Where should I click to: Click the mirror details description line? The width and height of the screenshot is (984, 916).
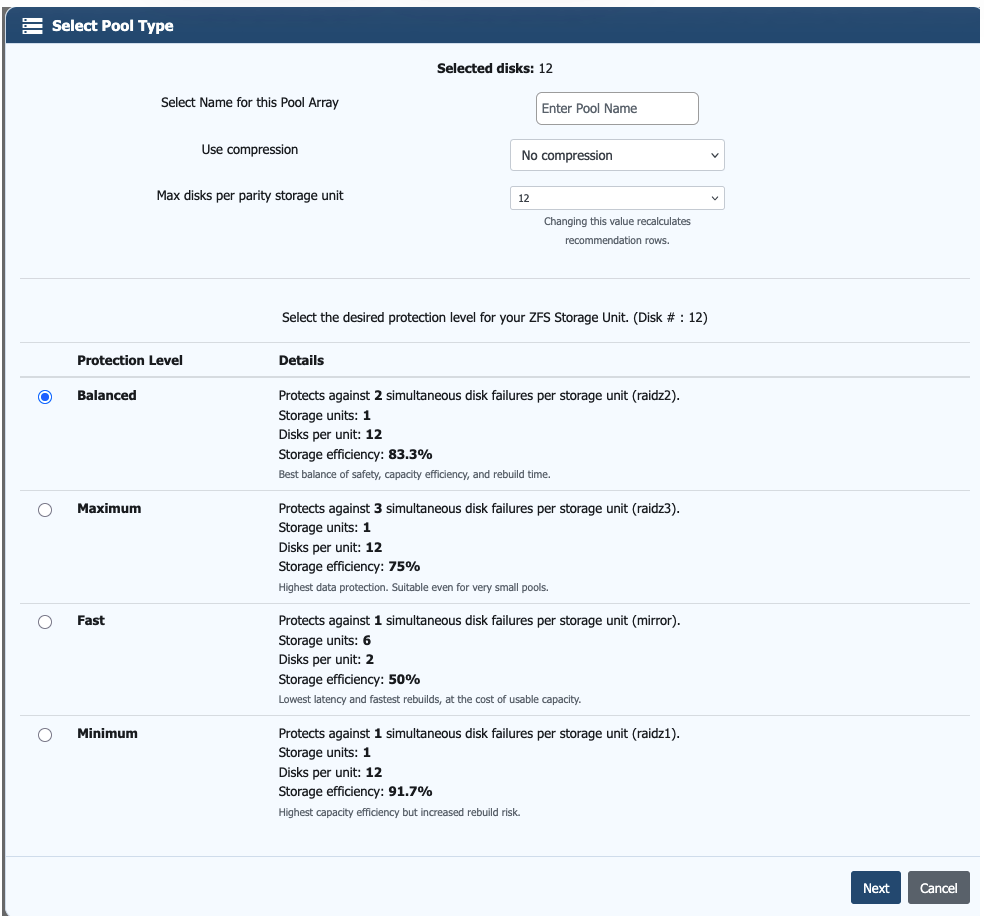pos(479,620)
